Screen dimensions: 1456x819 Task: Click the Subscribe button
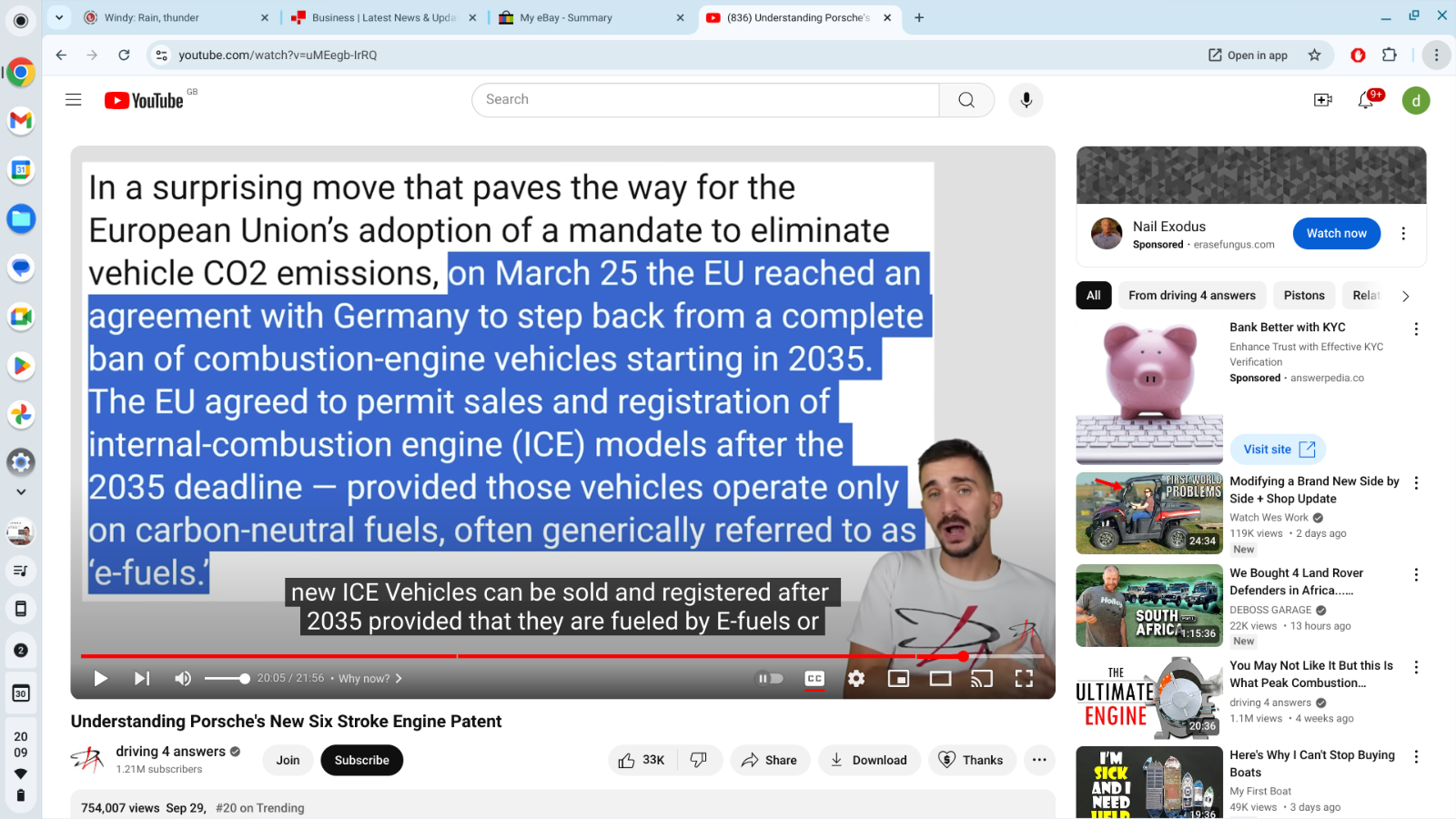tap(361, 760)
